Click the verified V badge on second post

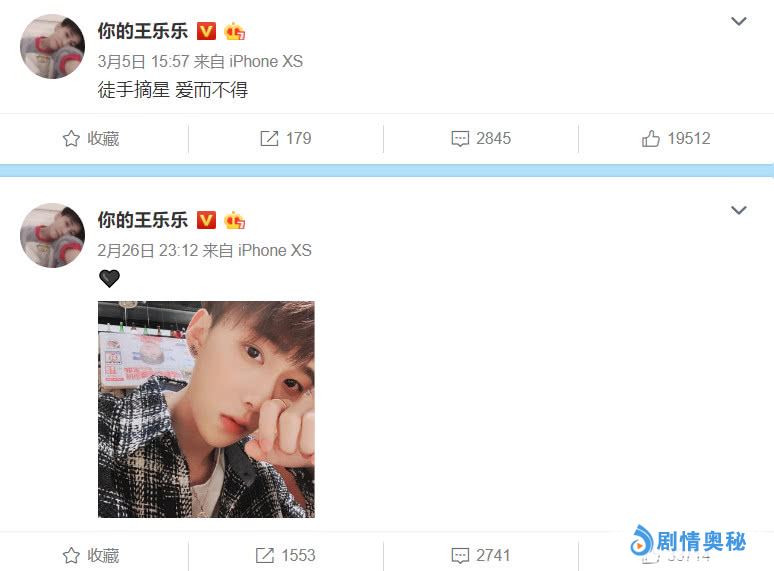point(206,220)
